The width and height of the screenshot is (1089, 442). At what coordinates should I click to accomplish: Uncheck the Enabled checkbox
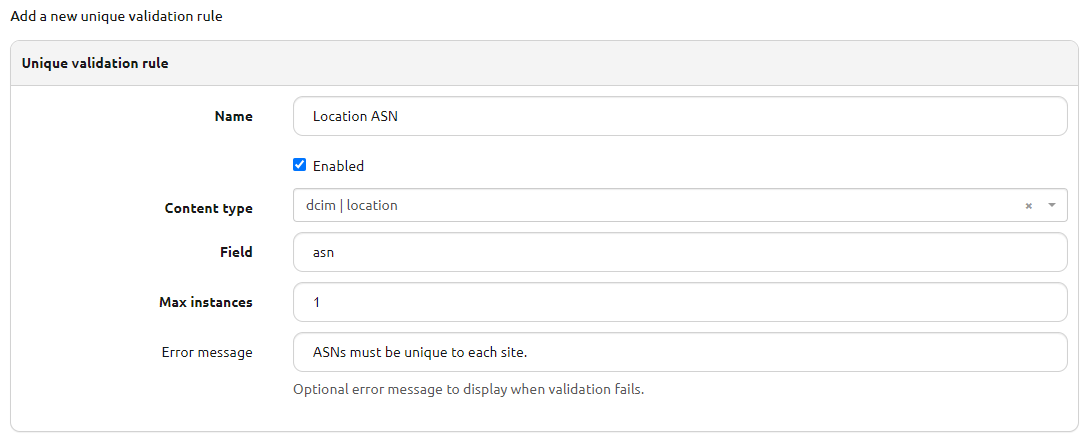299,165
